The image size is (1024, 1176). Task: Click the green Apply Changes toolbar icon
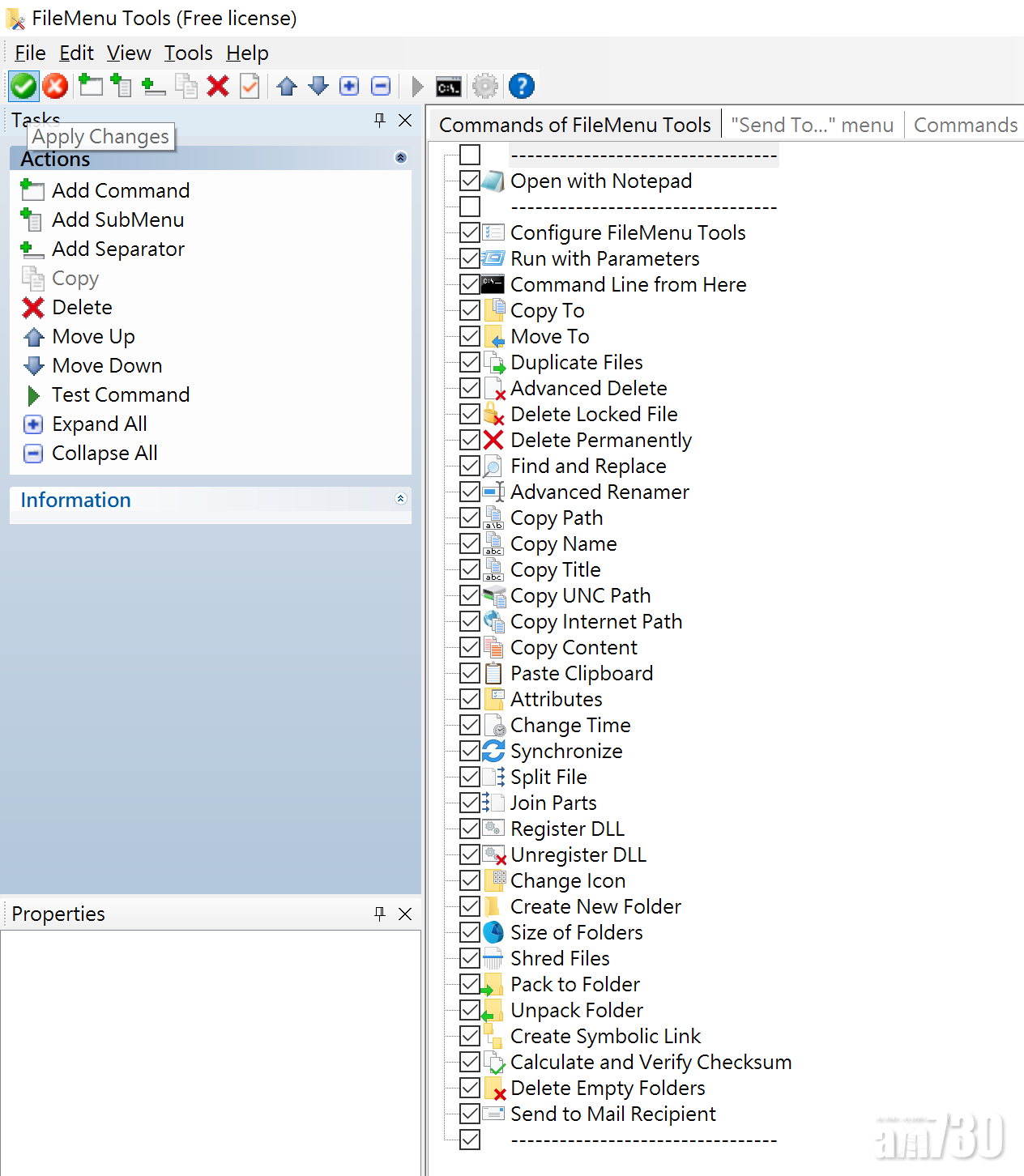click(23, 86)
